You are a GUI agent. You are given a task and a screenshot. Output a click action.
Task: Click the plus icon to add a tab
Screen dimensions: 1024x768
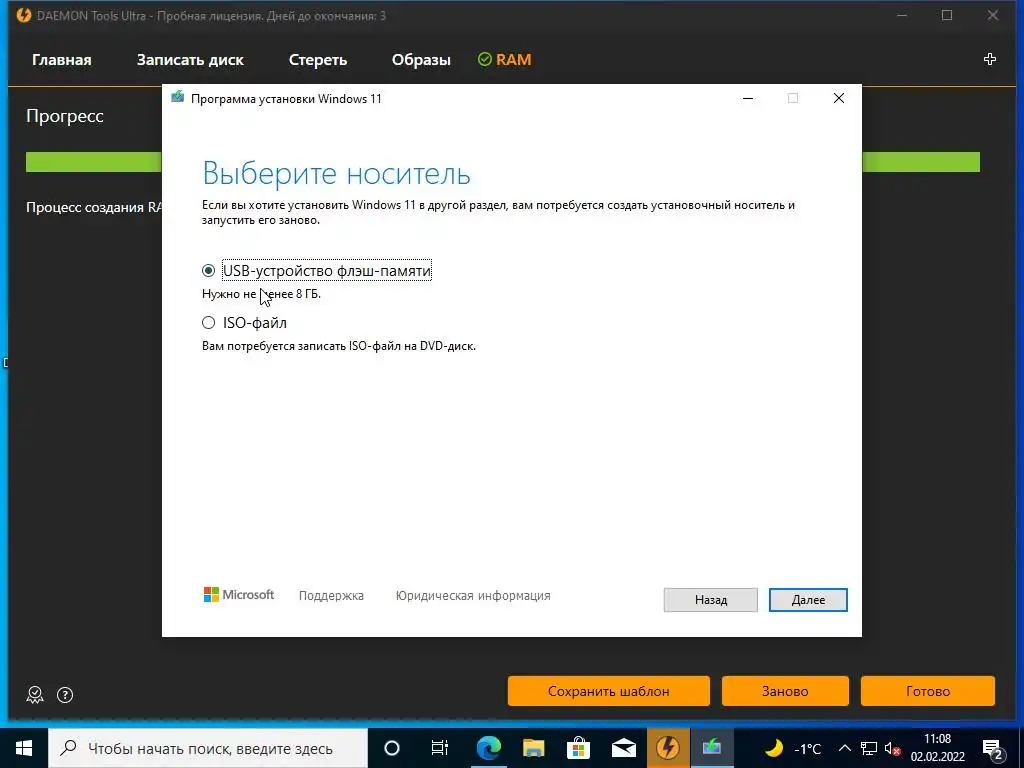(989, 59)
